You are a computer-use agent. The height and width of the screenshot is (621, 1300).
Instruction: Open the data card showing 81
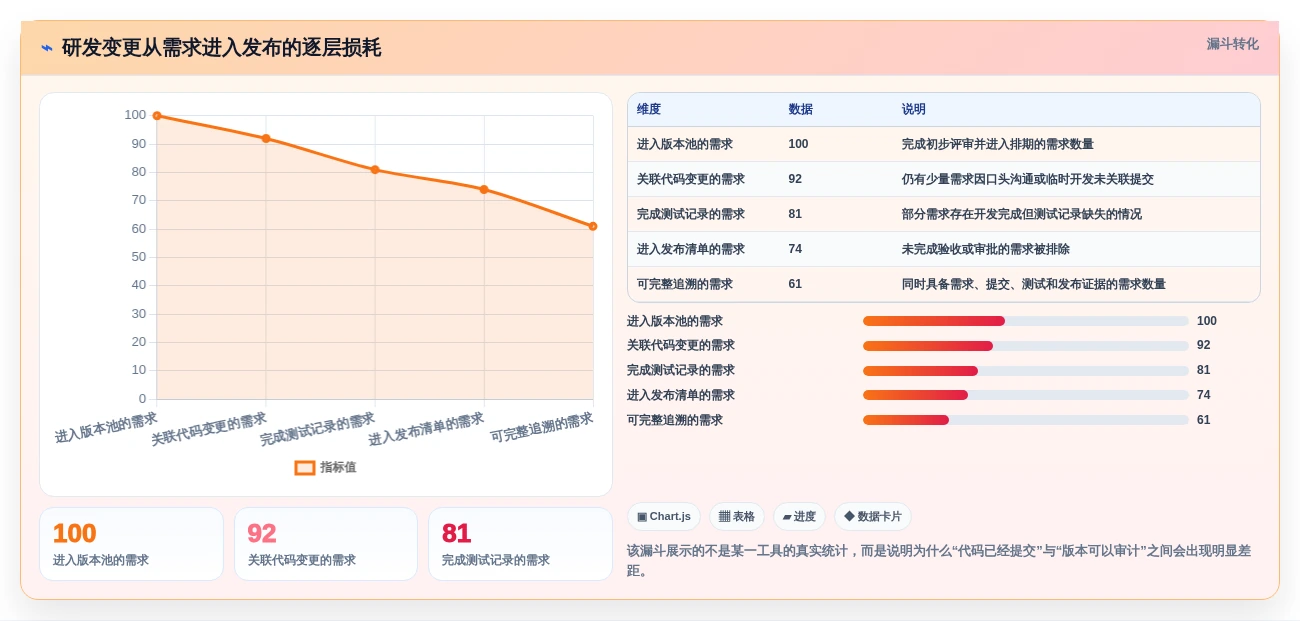(x=520, y=544)
